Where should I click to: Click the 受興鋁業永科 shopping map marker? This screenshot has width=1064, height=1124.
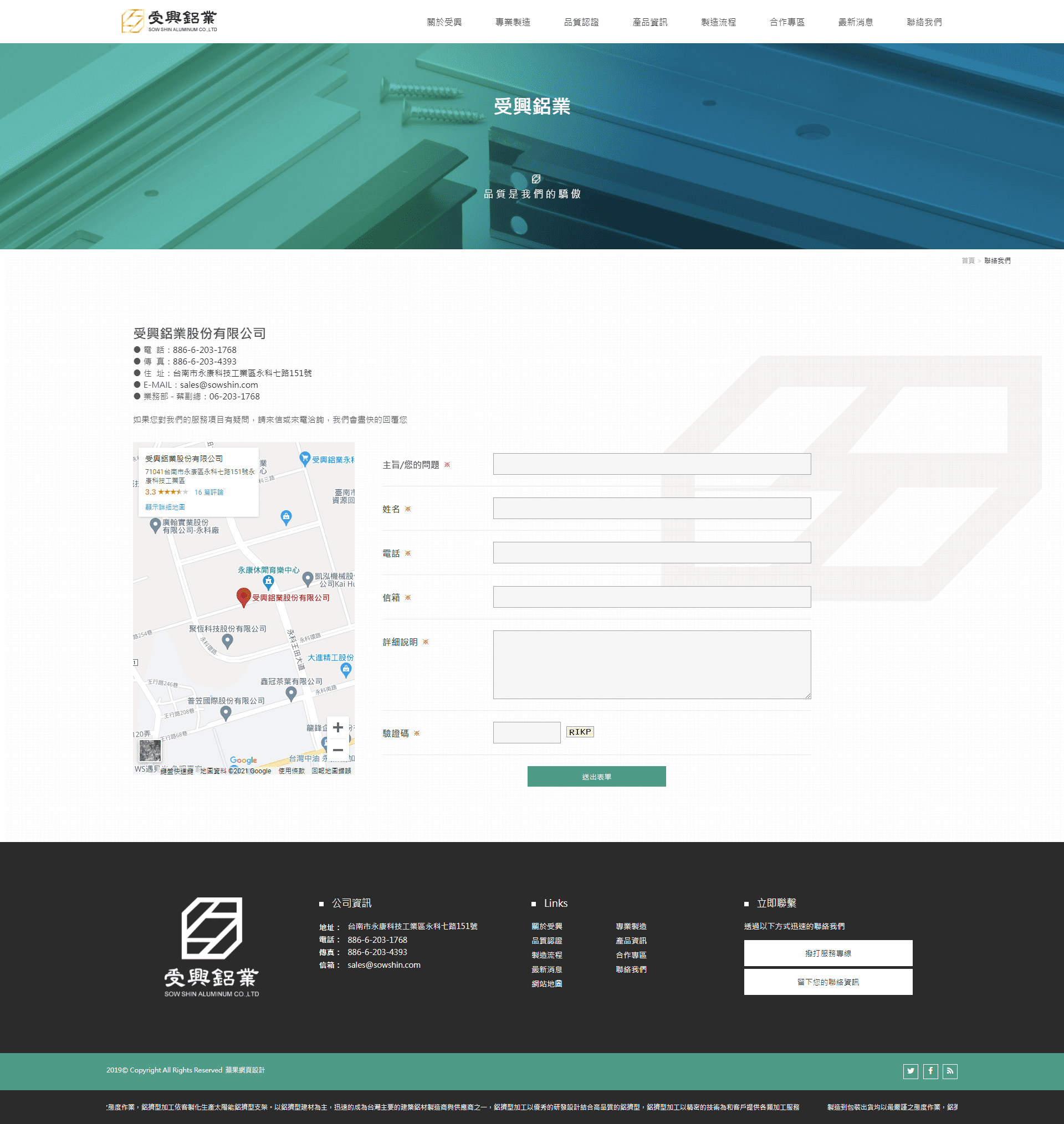pos(305,458)
